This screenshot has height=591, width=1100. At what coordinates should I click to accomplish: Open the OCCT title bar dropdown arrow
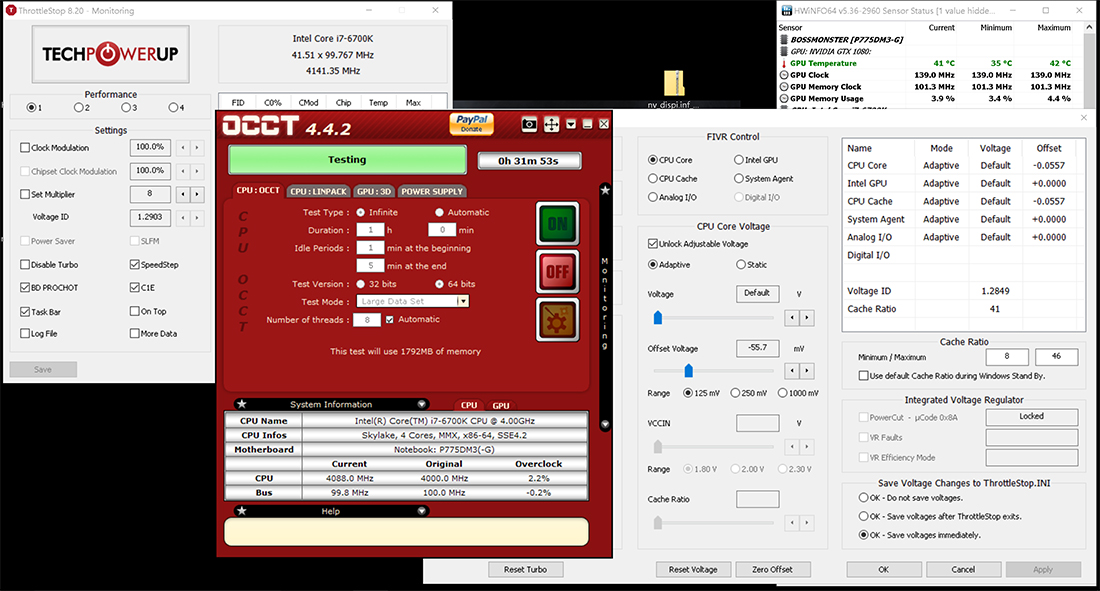pos(571,124)
